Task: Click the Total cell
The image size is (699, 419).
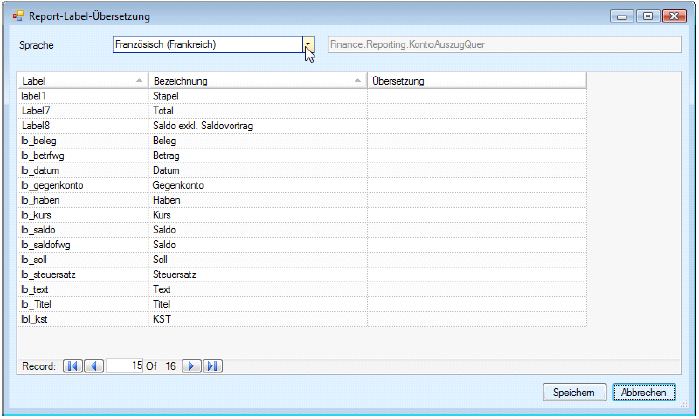Action: (258, 111)
